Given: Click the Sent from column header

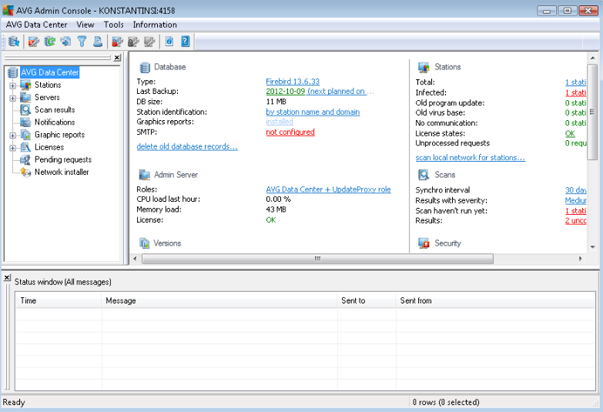Looking at the screenshot, I should (x=495, y=300).
